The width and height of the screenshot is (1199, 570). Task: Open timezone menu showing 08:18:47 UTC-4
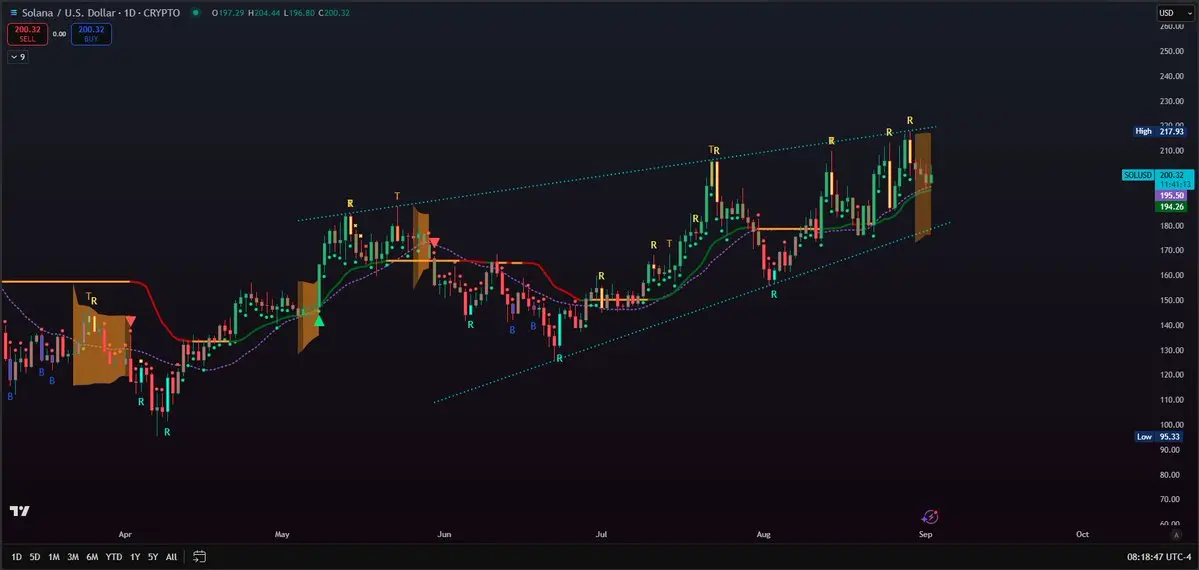pyautogui.click(x=1158, y=557)
